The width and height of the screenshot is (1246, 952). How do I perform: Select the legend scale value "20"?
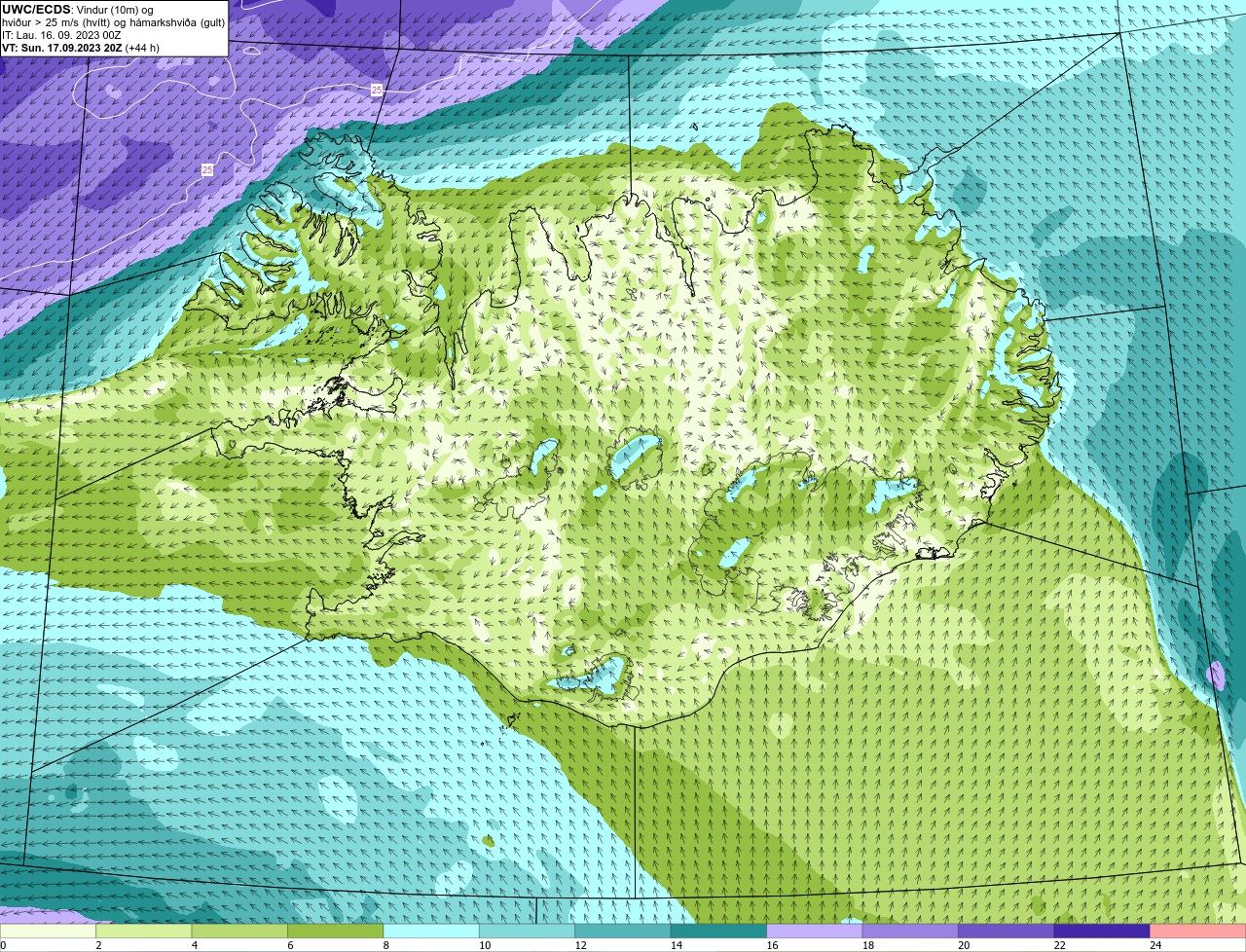coord(964,945)
